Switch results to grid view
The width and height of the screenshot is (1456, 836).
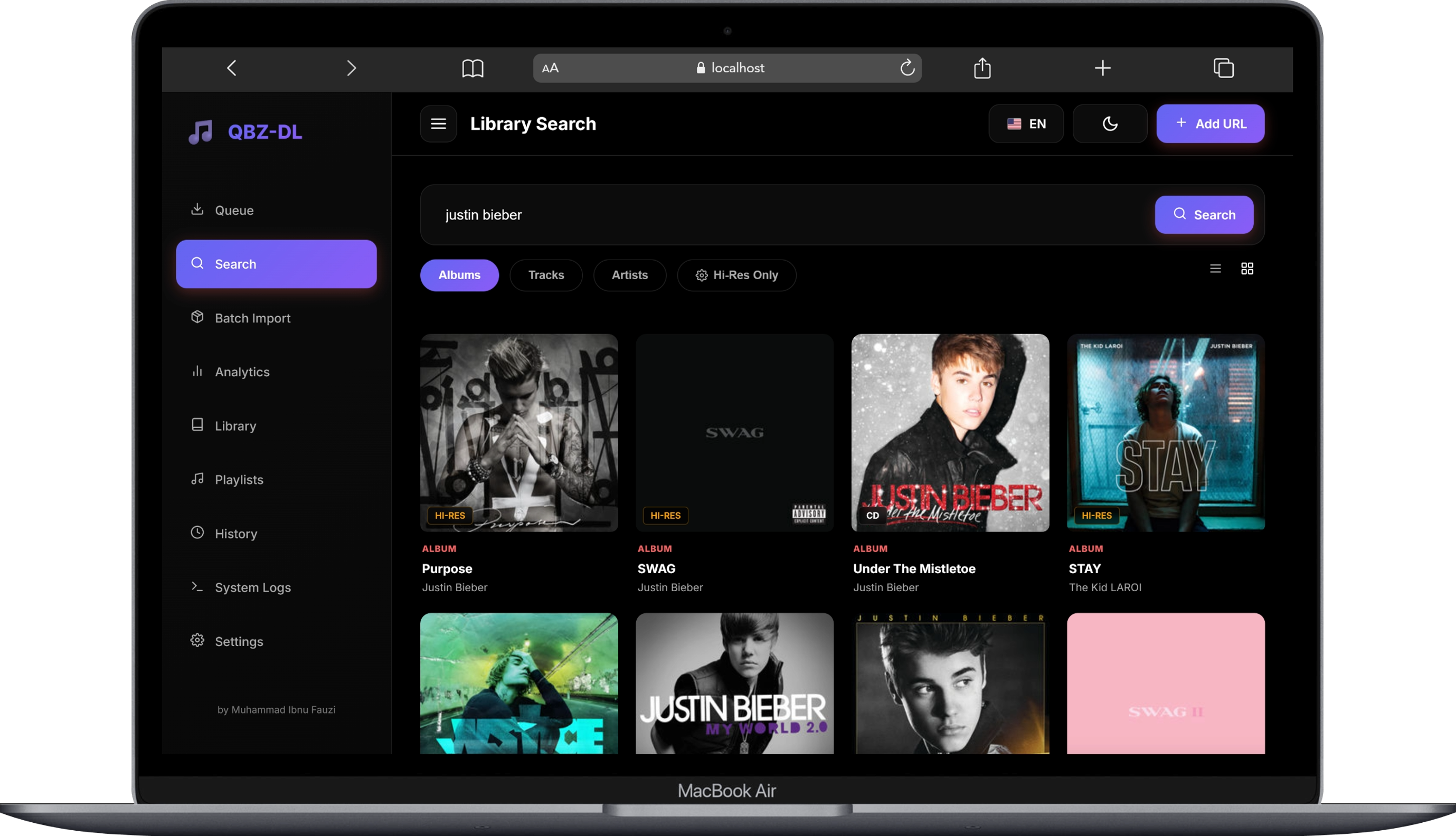tap(1247, 269)
